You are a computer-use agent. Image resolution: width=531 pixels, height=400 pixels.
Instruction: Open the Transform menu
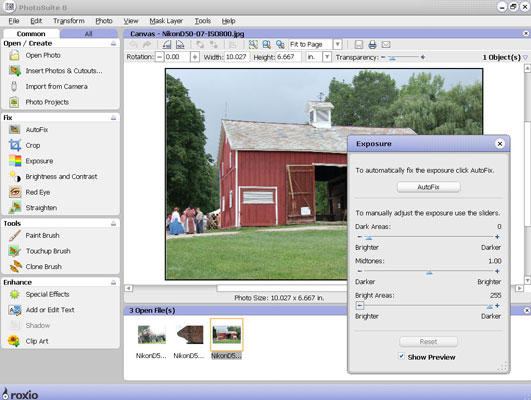click(69, 21)
